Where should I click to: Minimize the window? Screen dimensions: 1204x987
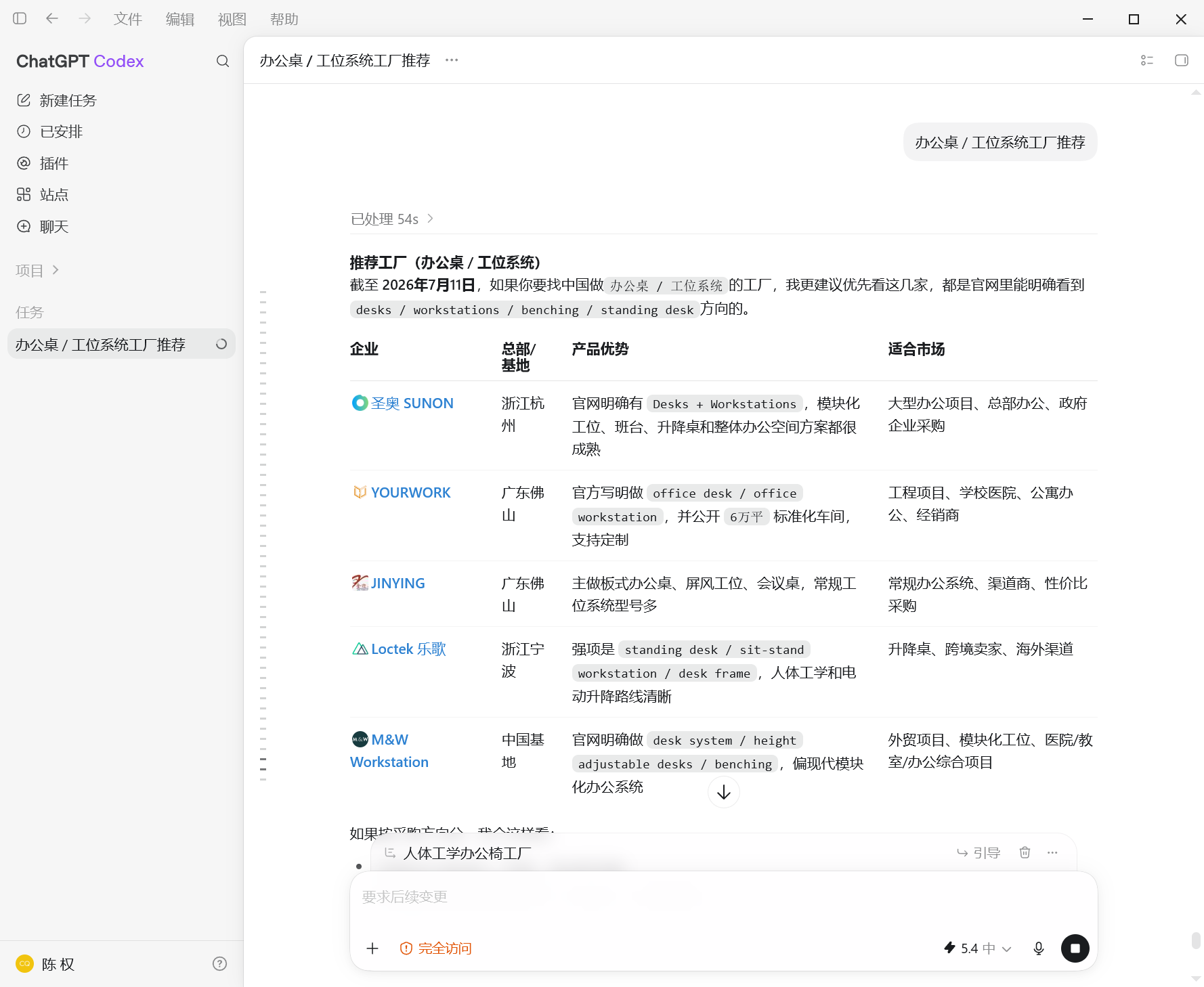(1088, 19)
